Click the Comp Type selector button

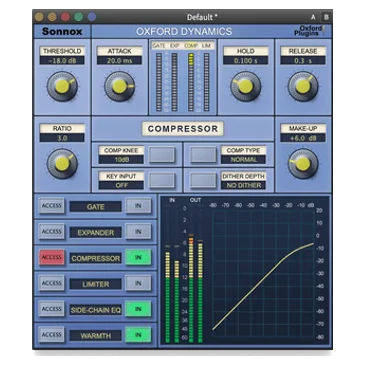pos(203,155)
